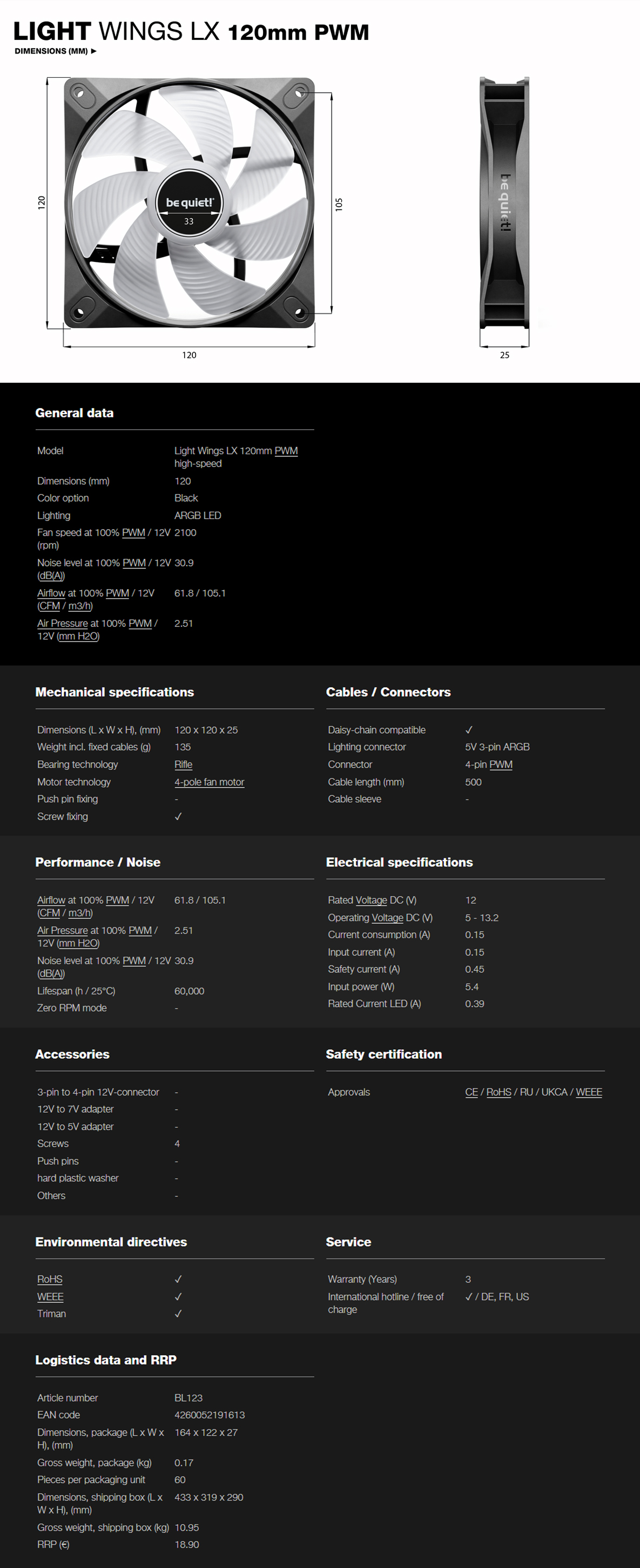
Task: Open the PWM link in the Connector row
Action: (x=501, y=765)
